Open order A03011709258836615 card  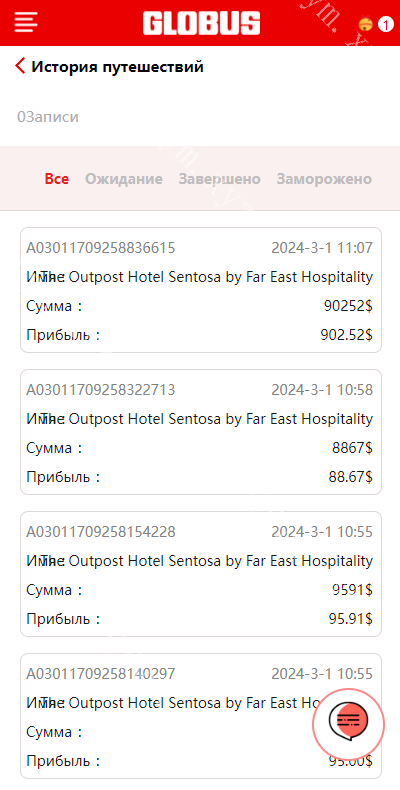tap(201, 290)
